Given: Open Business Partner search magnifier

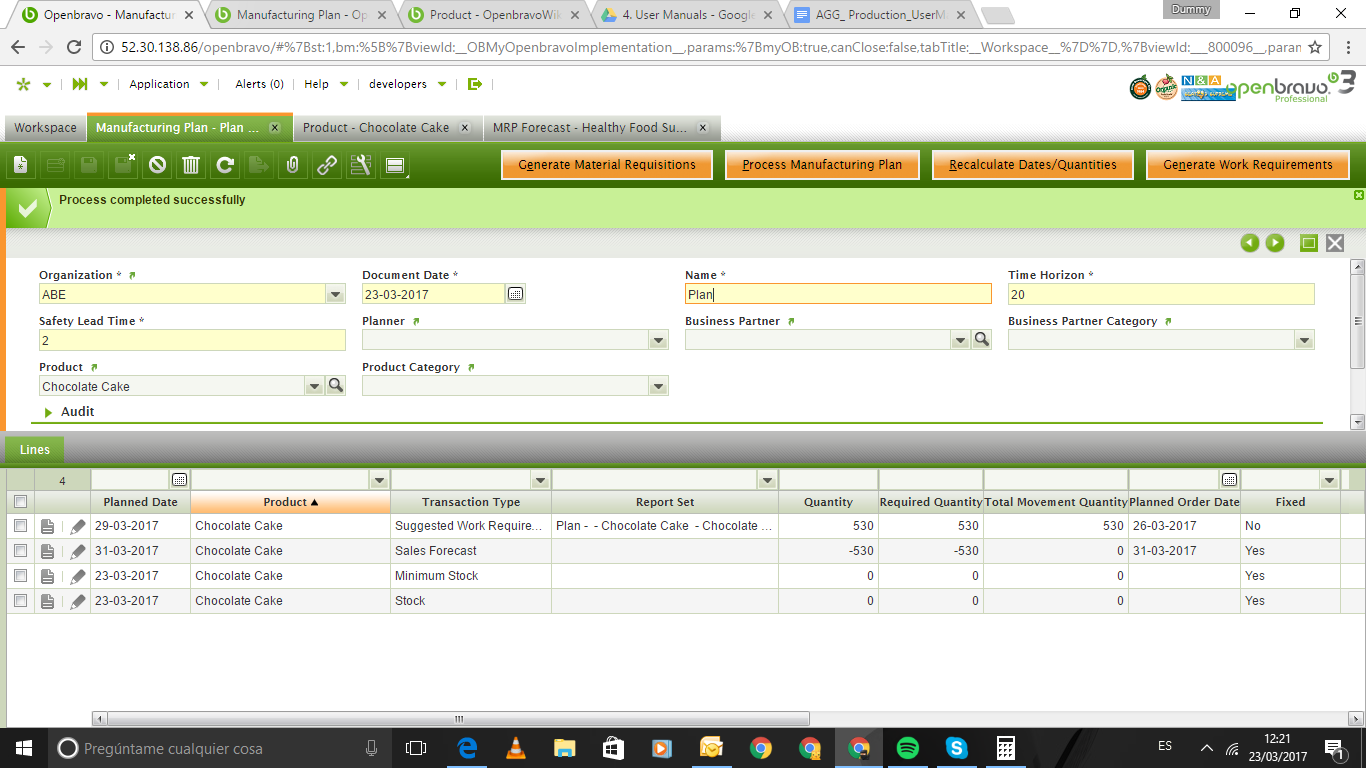Looking at the screenshot, I should click(x=982, y=340).
